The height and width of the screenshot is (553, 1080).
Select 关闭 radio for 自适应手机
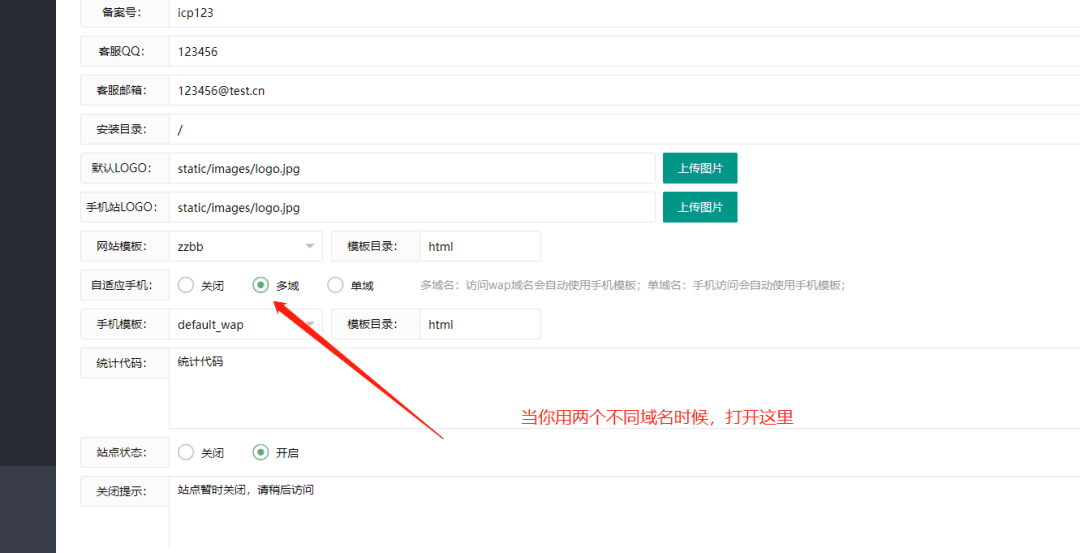[186, 285]
